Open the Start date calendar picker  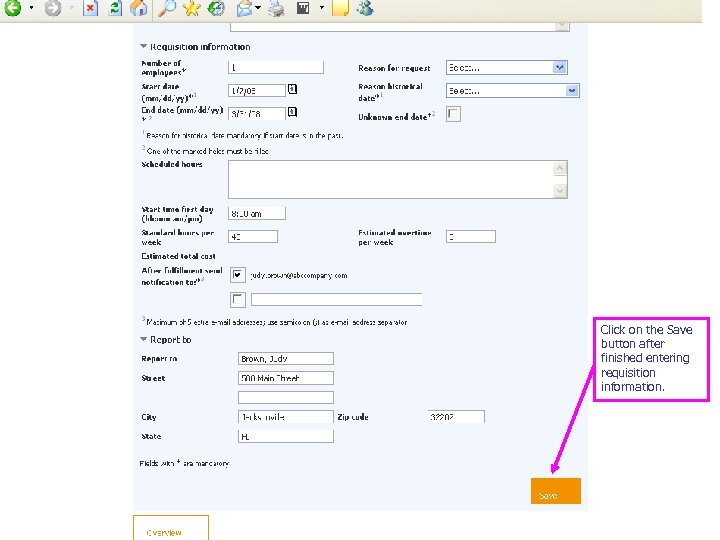pos(292,89)
